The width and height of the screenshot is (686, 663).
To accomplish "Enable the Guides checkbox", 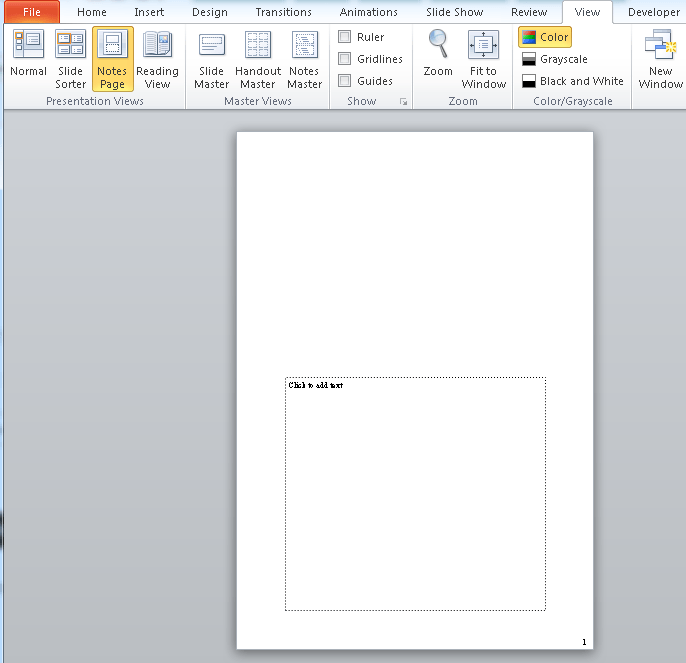I will (x=345, y=81).
